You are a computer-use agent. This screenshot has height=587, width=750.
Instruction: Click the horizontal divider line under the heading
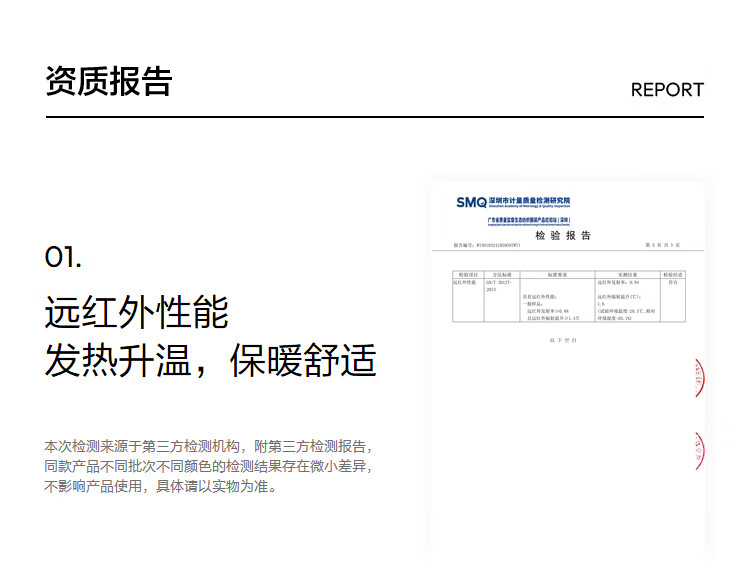pos(375,117)
